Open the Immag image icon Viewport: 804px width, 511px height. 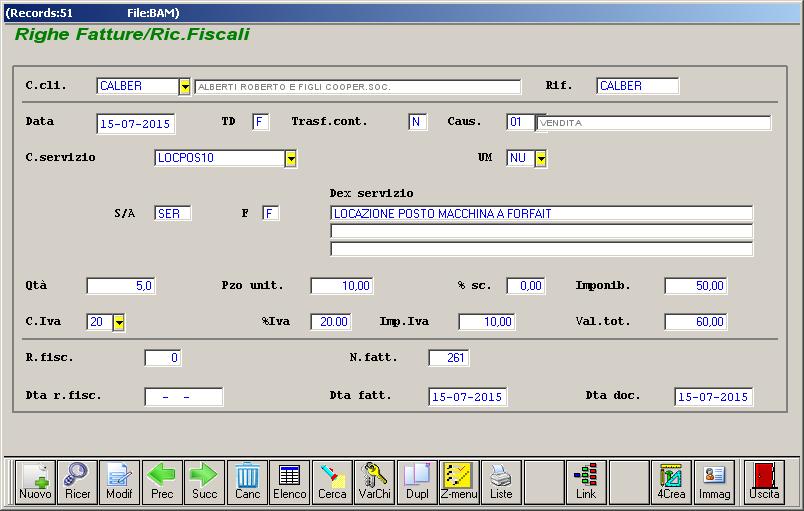tap(714, 482)
